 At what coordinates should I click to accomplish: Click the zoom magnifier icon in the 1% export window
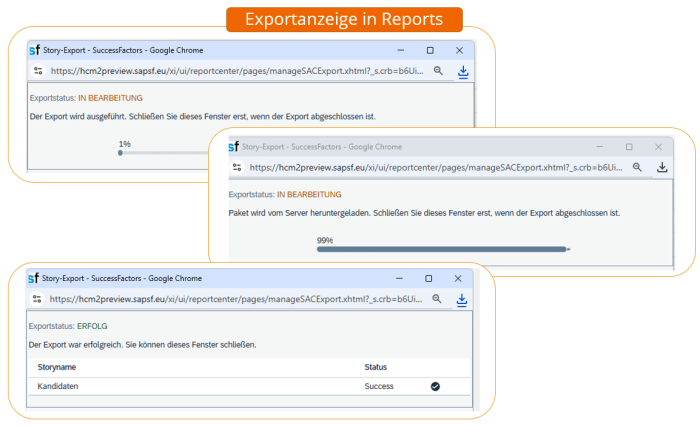(438, 71)
